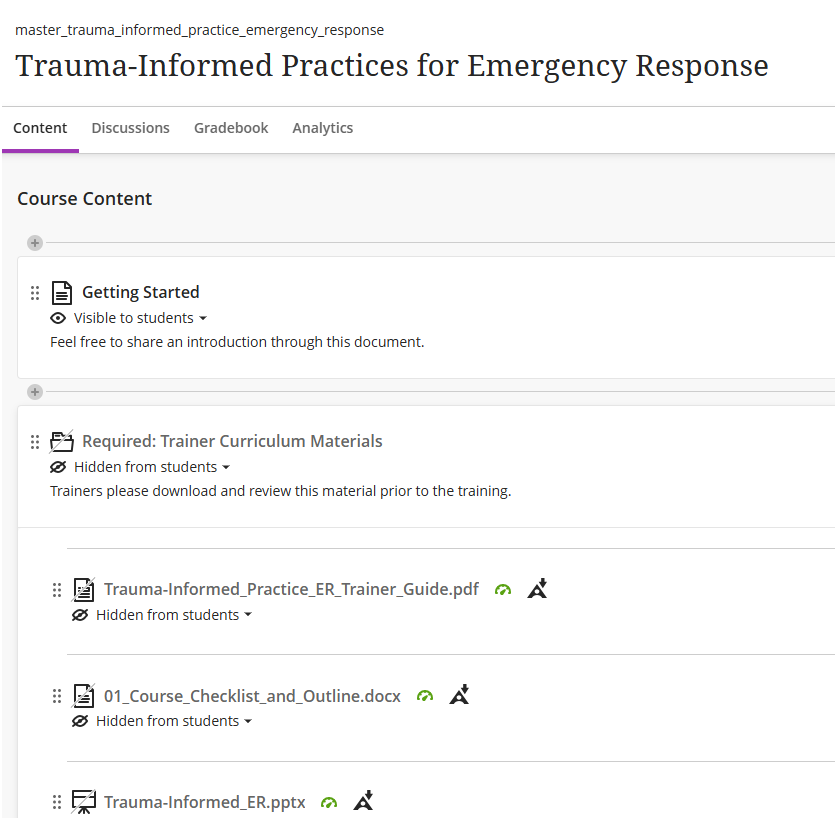This screenshot has width=837, height=820.
Task: Switch to the Gradebook tab
Action: click(x=231, y=128)
